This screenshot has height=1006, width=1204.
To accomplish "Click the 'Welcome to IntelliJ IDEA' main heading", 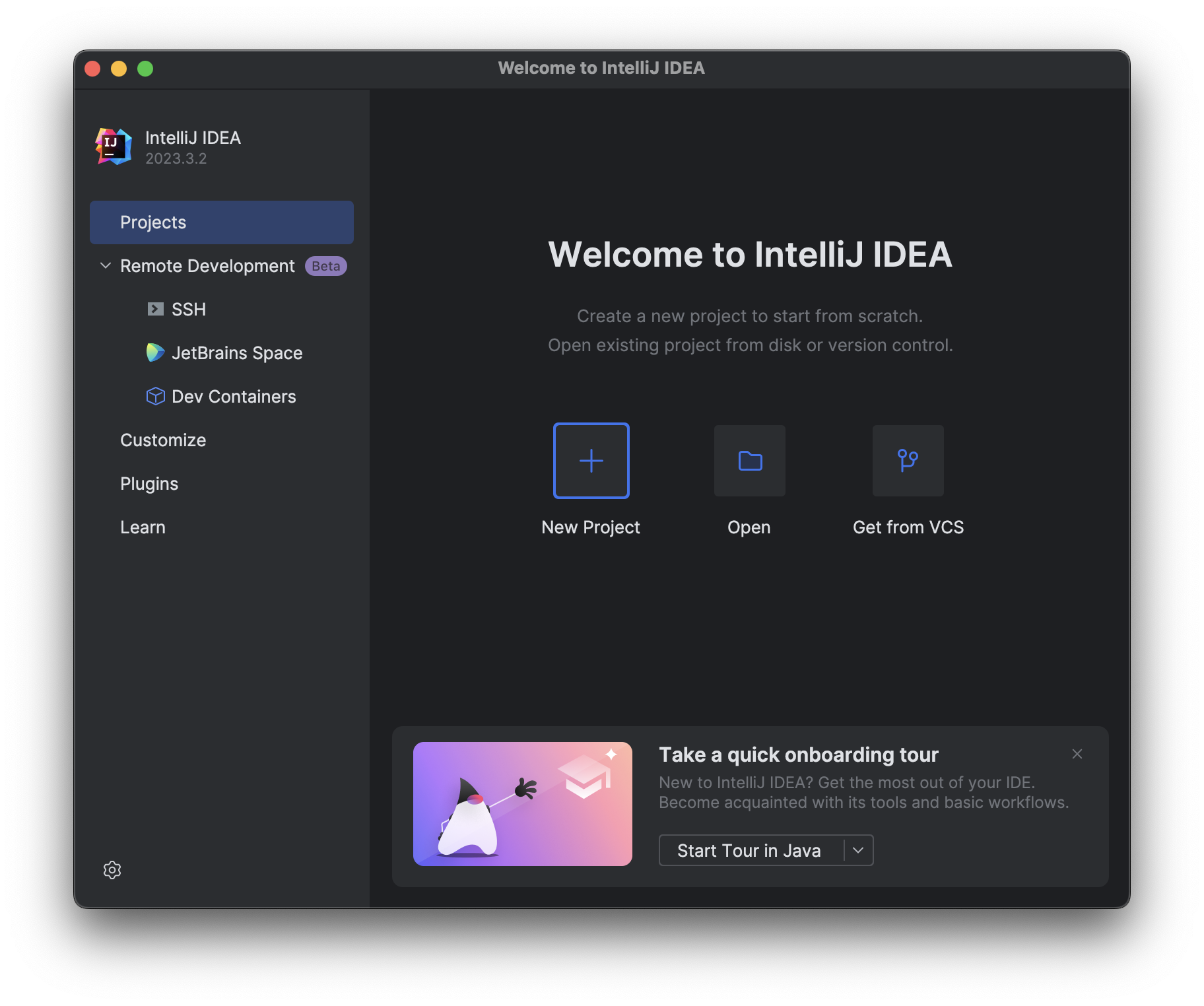I will pos(751,255).
